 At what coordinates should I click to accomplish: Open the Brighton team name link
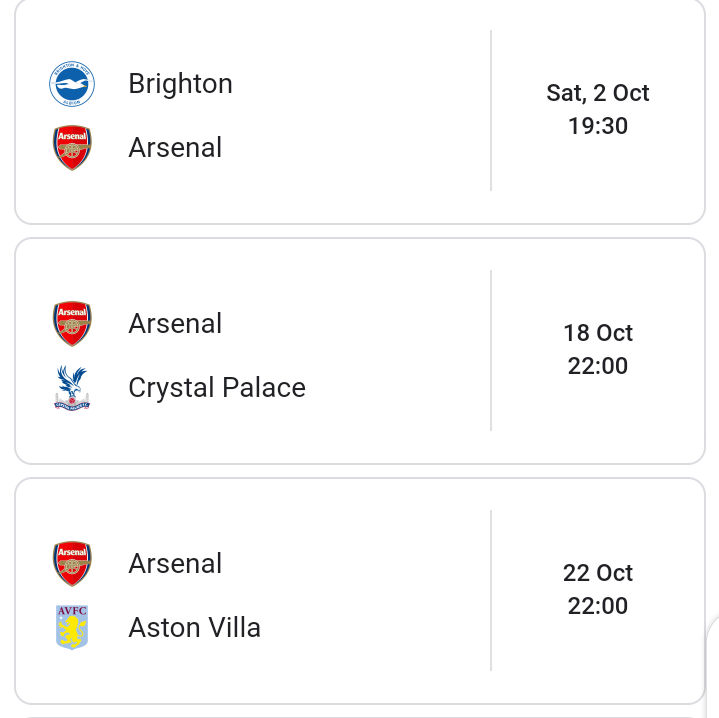coord(181,84)
